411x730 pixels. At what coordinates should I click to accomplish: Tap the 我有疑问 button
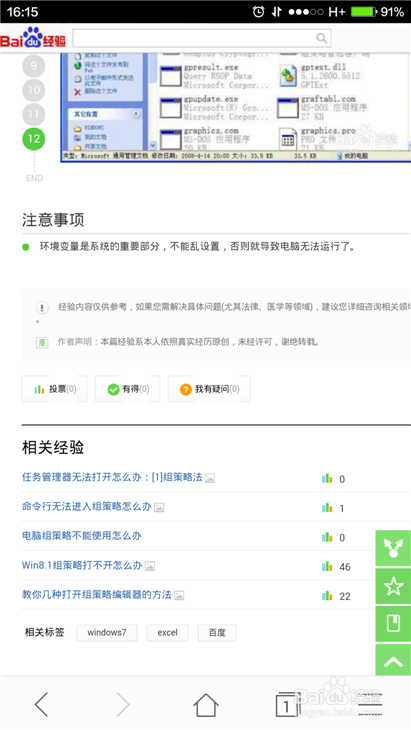[x=209, y=389]
